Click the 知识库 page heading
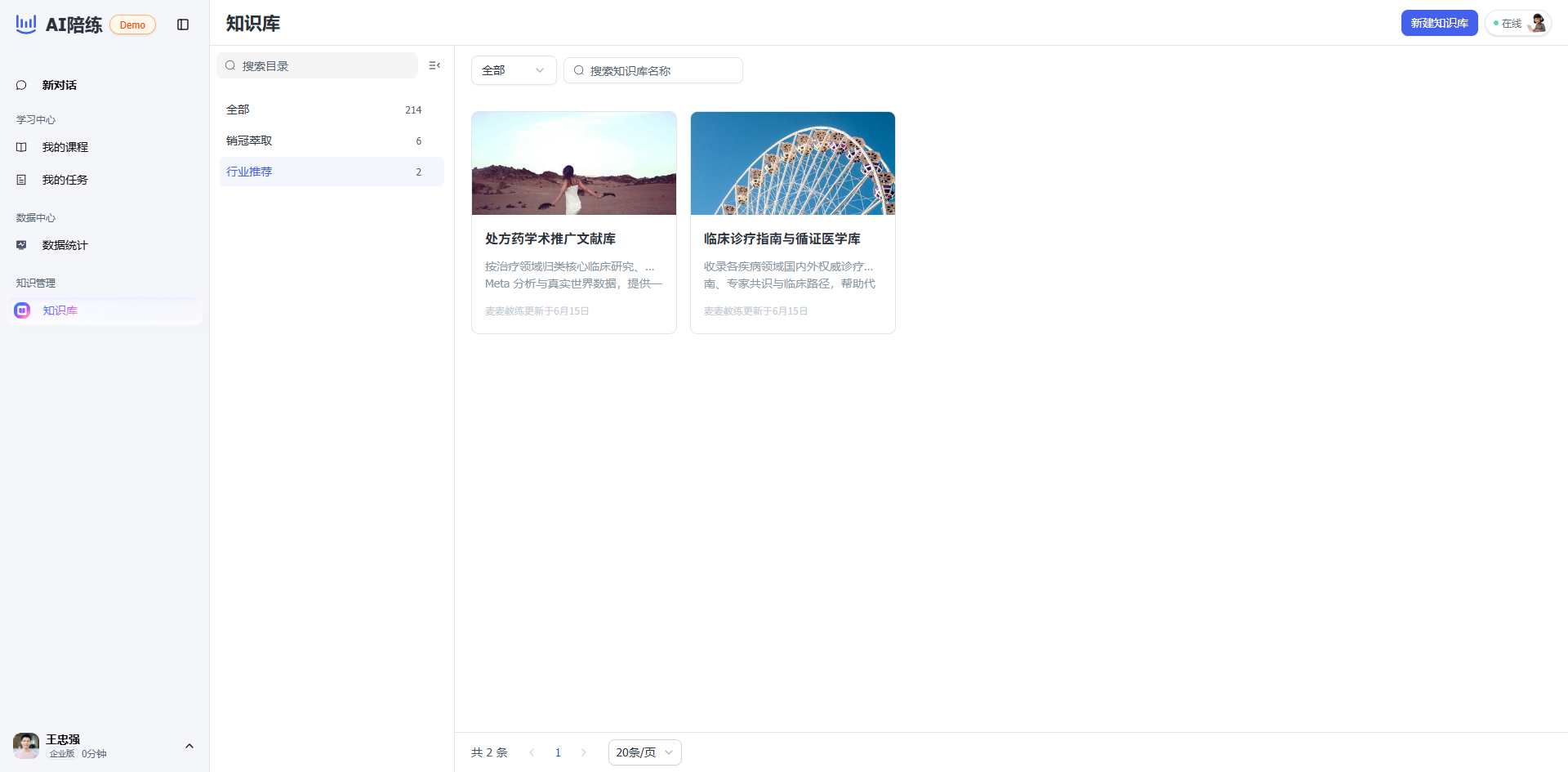The image size is (1568, 772). pyautogui.click(x=253, y=24)
